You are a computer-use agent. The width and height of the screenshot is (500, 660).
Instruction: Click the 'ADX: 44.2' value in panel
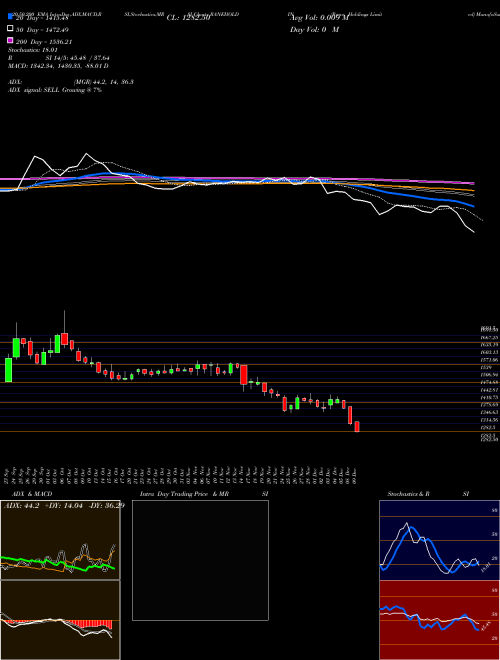click(x=21, y=505)
